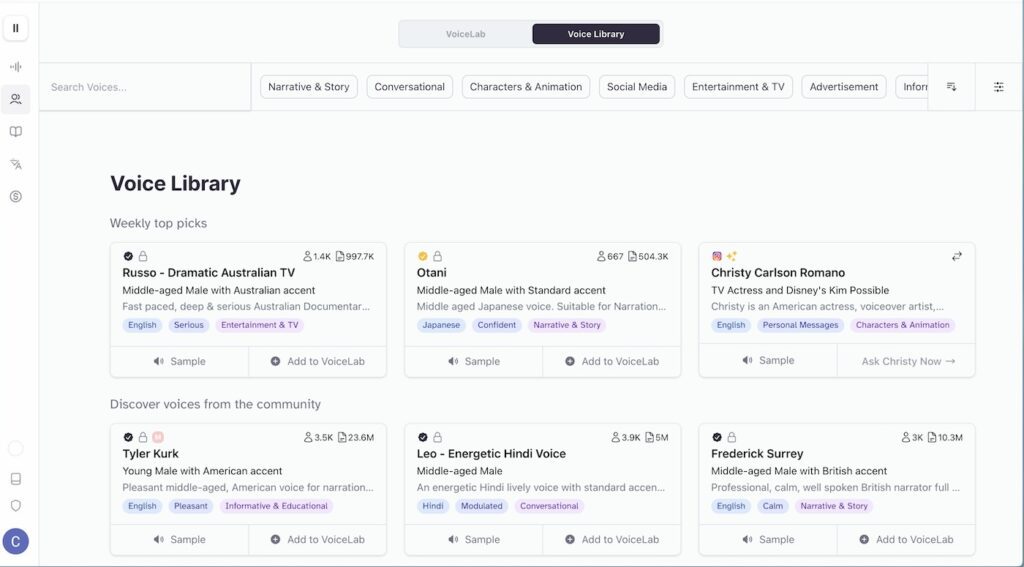The height and width of the screenshot is (567, 1024).
Task: Click the pause icon in sidebar
Action: pos(15,28)
